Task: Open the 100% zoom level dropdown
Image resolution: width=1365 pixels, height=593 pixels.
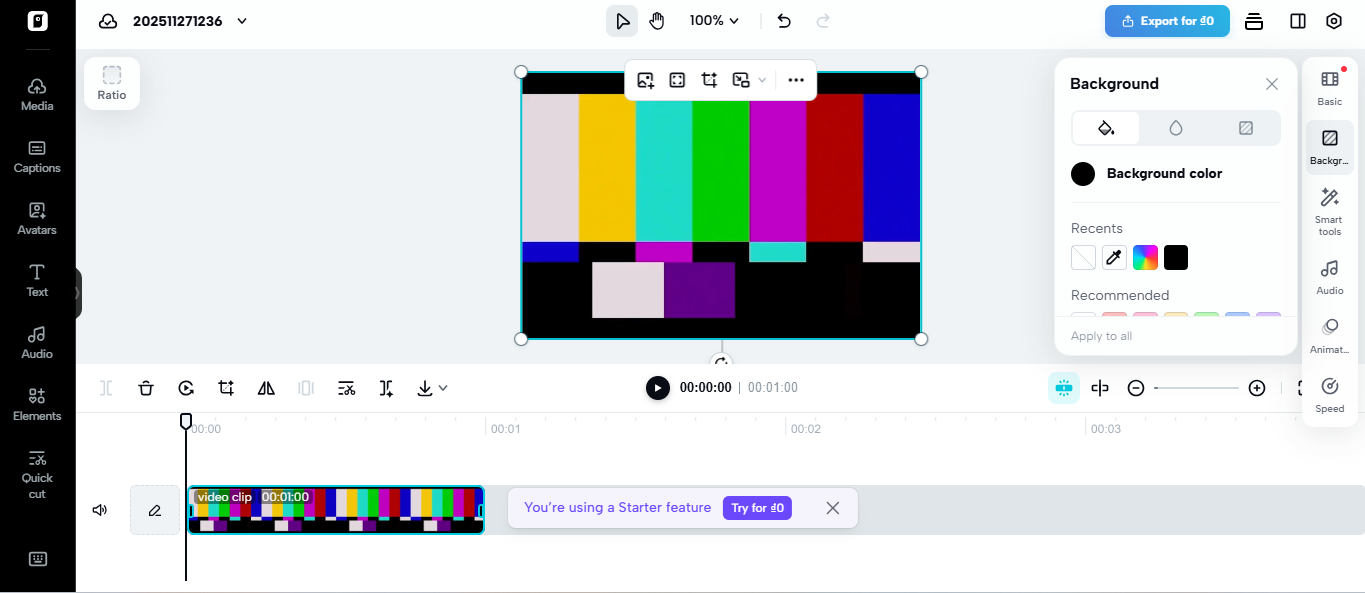Action: pos(714,21)
